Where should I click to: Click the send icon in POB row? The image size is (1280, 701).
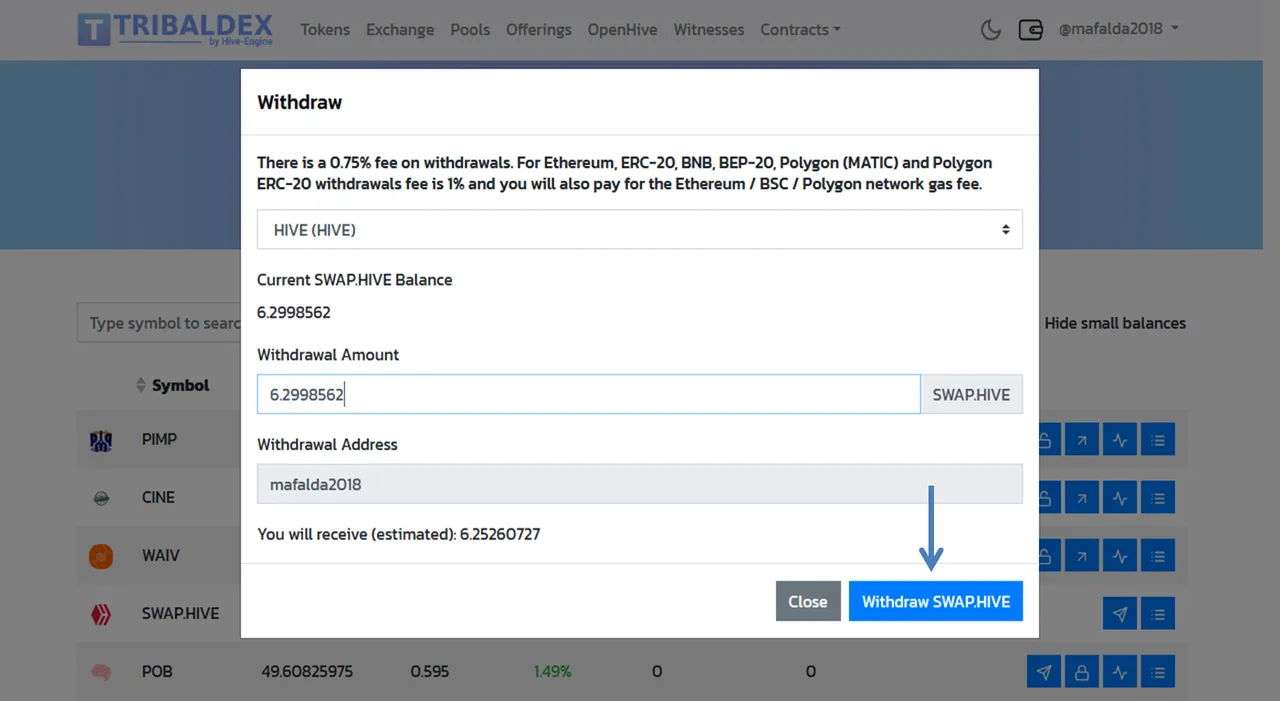[x=1044, y=671]
